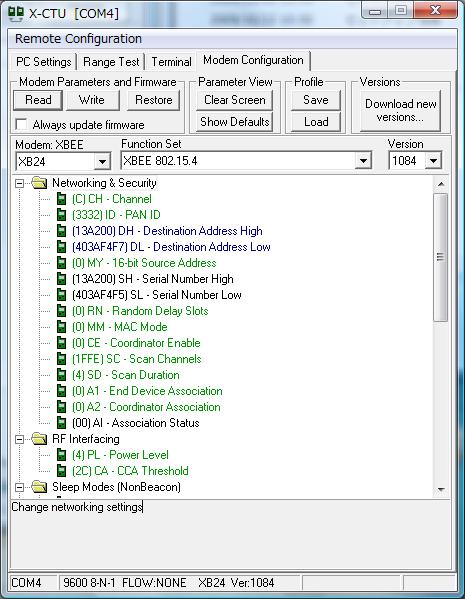Click the RN Random Delay Slots icon
The image size is (465, 599).
click(61, 311)
